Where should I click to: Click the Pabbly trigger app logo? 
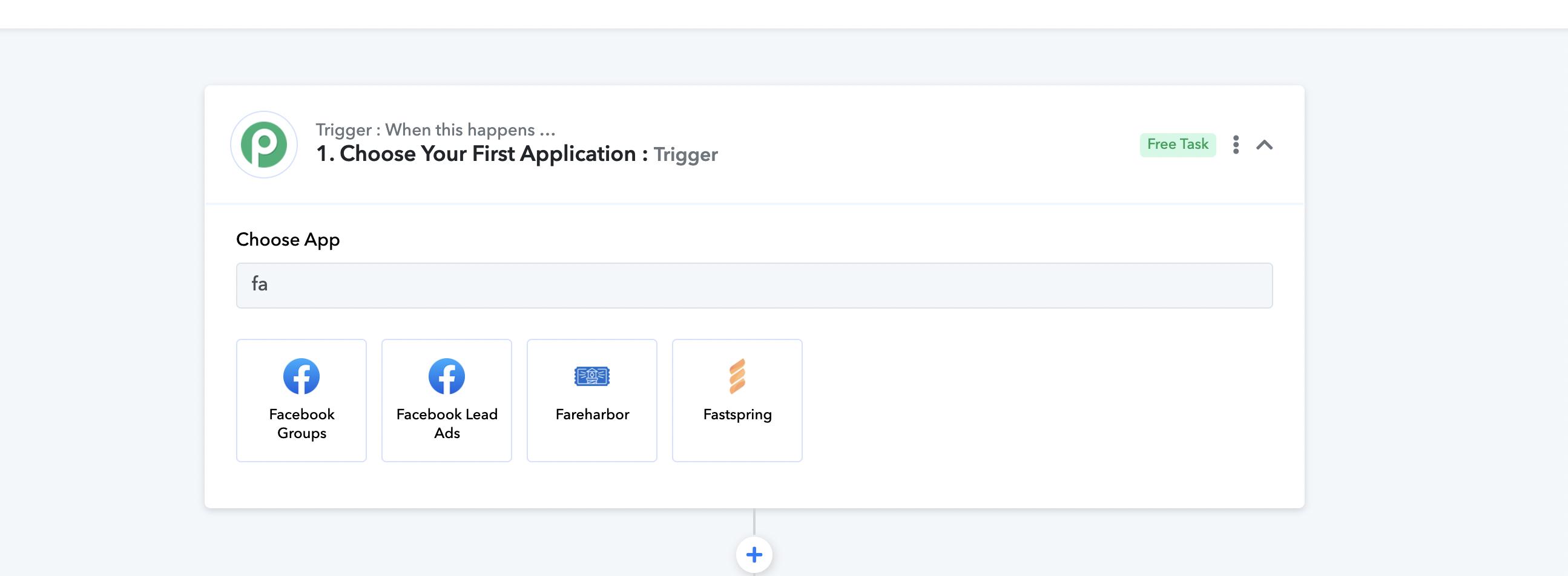click(263, 145)
